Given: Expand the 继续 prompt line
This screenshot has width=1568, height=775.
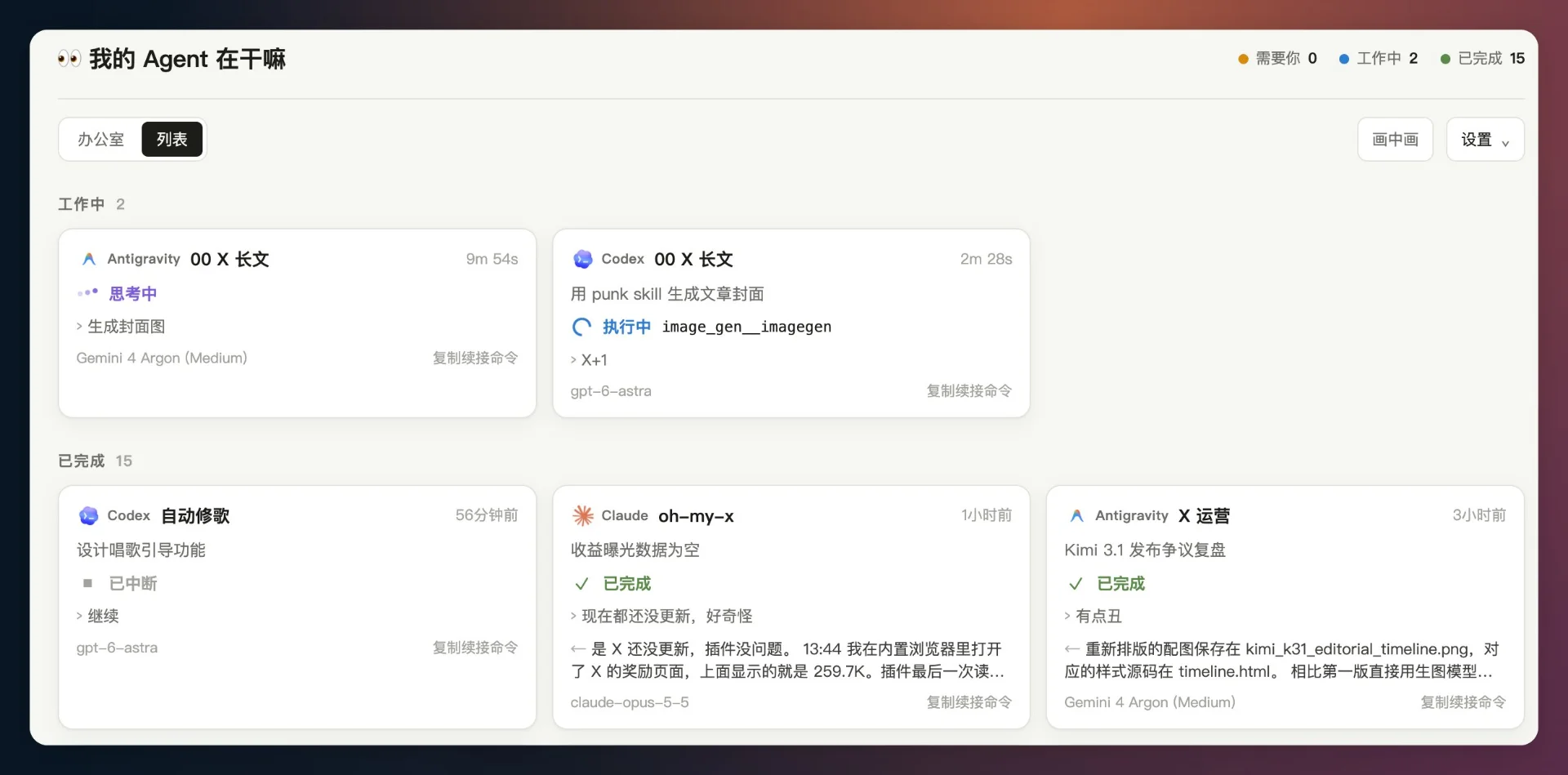Looking at the screenshot, I should pos(98,616).
